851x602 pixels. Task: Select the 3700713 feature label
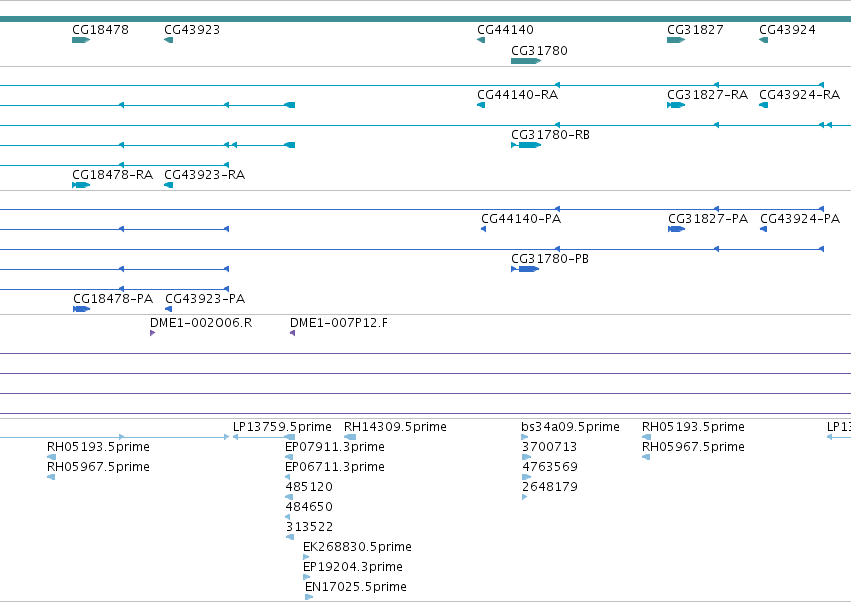click(549, 447)
